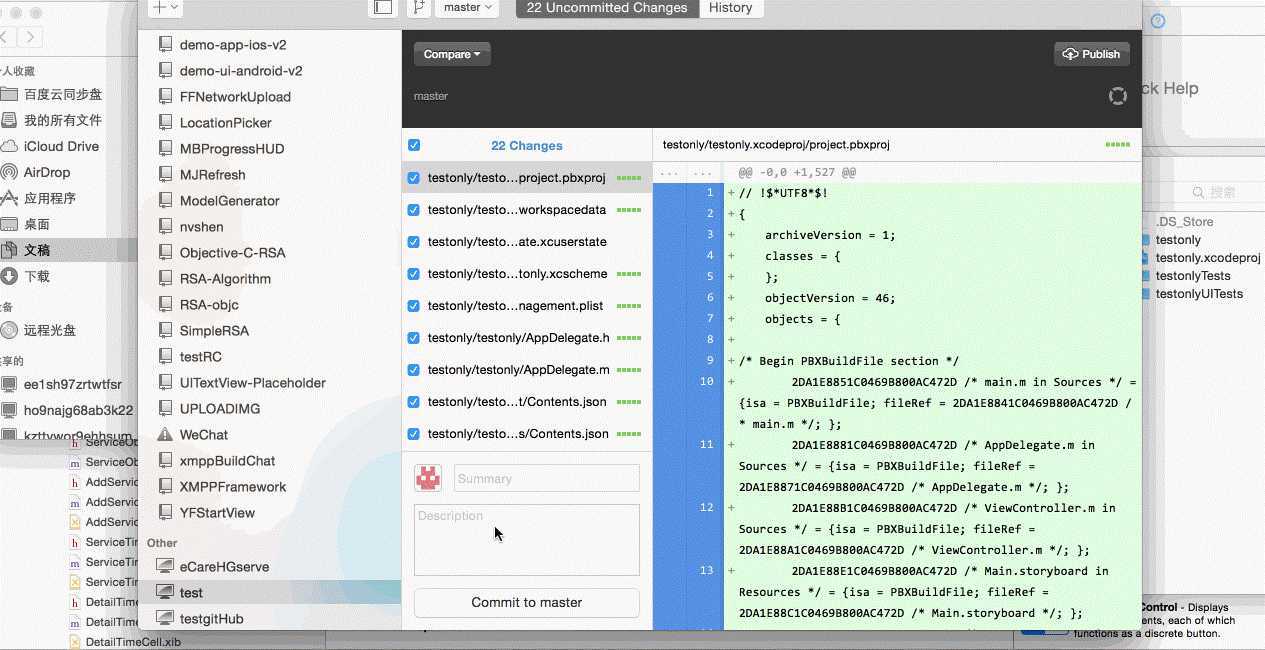Uncheck the xcscheme file checkbox
Viewport: 1265px width, 650px height.
pyautogui.click(x=414, y=274)
